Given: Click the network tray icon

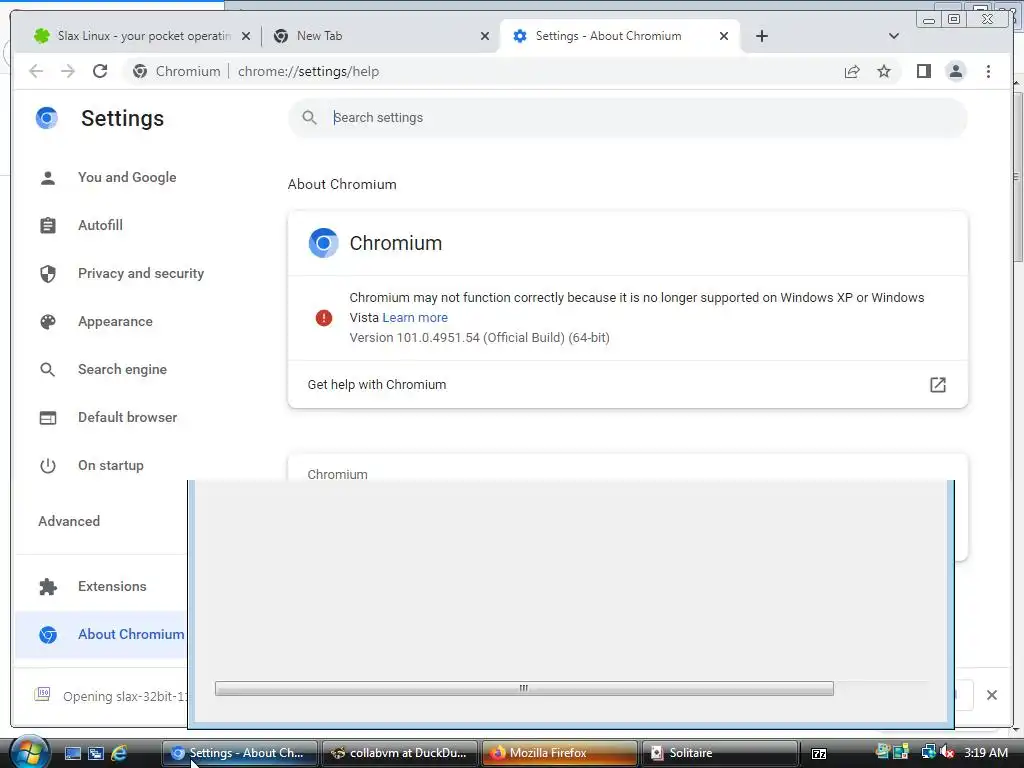Looking at the screenshot, I should click(x=928, y=753).
